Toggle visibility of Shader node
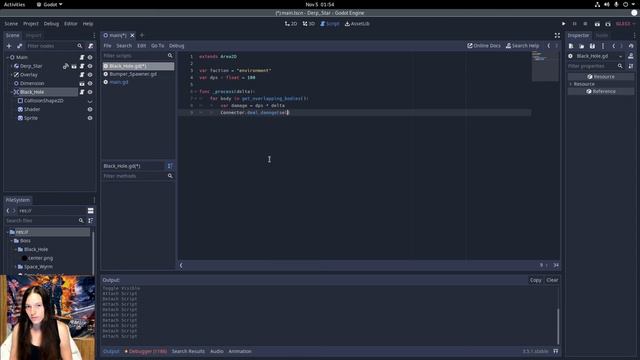640x360 pixels. [x=90, y=109]
